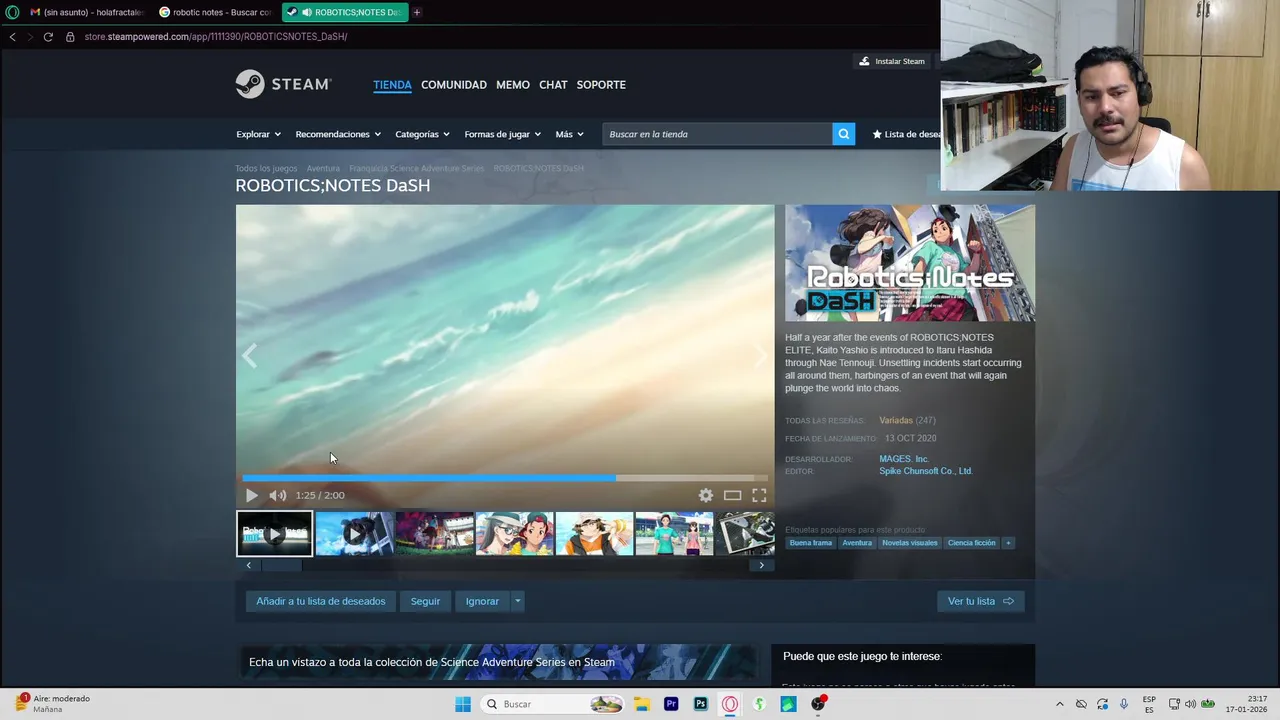Click the Windows taskbar Buscar box
This screenshot has height=720, width=1280.
click(x=552, y=704)
